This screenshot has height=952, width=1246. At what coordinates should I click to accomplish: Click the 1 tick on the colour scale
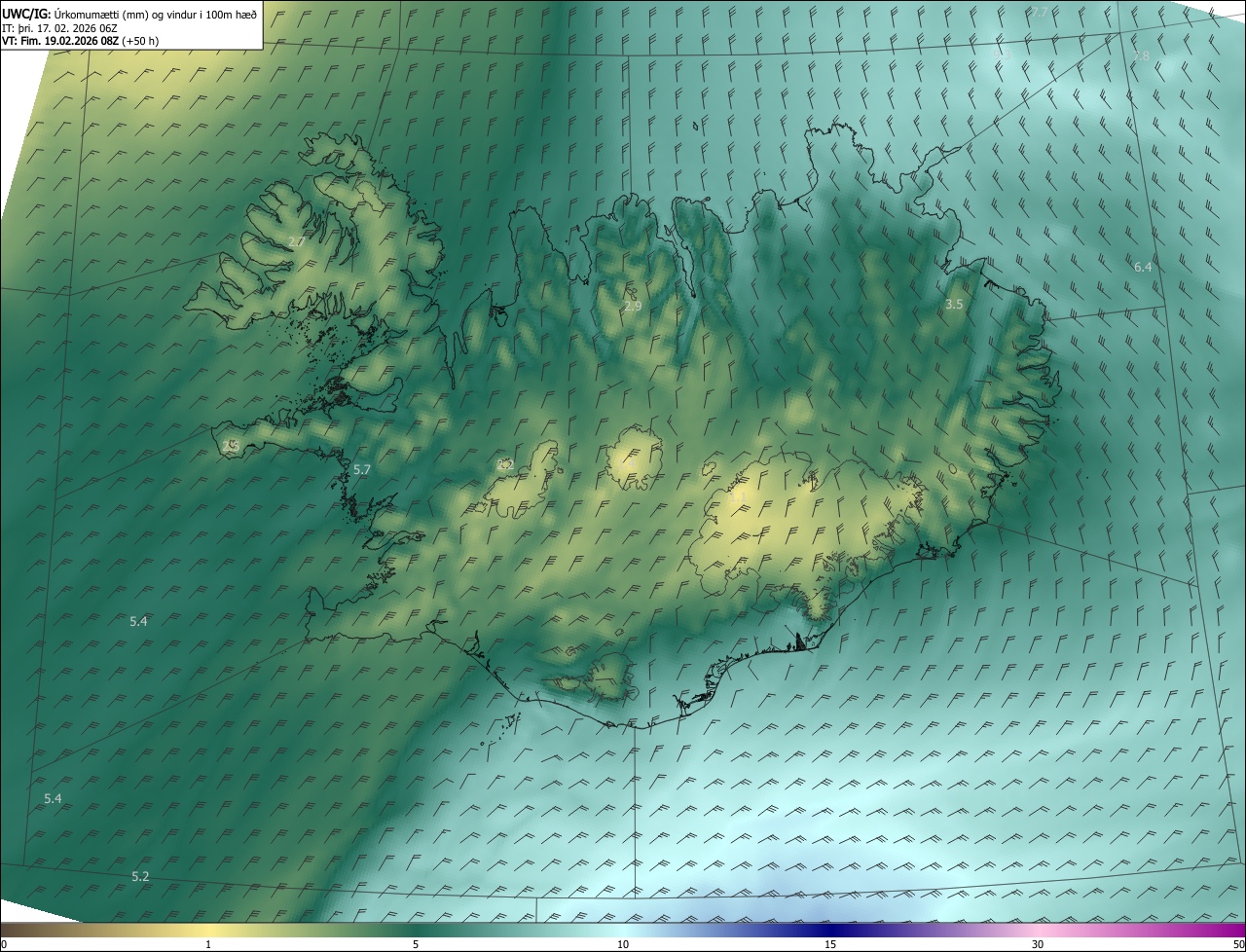click(x=208, y=945)
